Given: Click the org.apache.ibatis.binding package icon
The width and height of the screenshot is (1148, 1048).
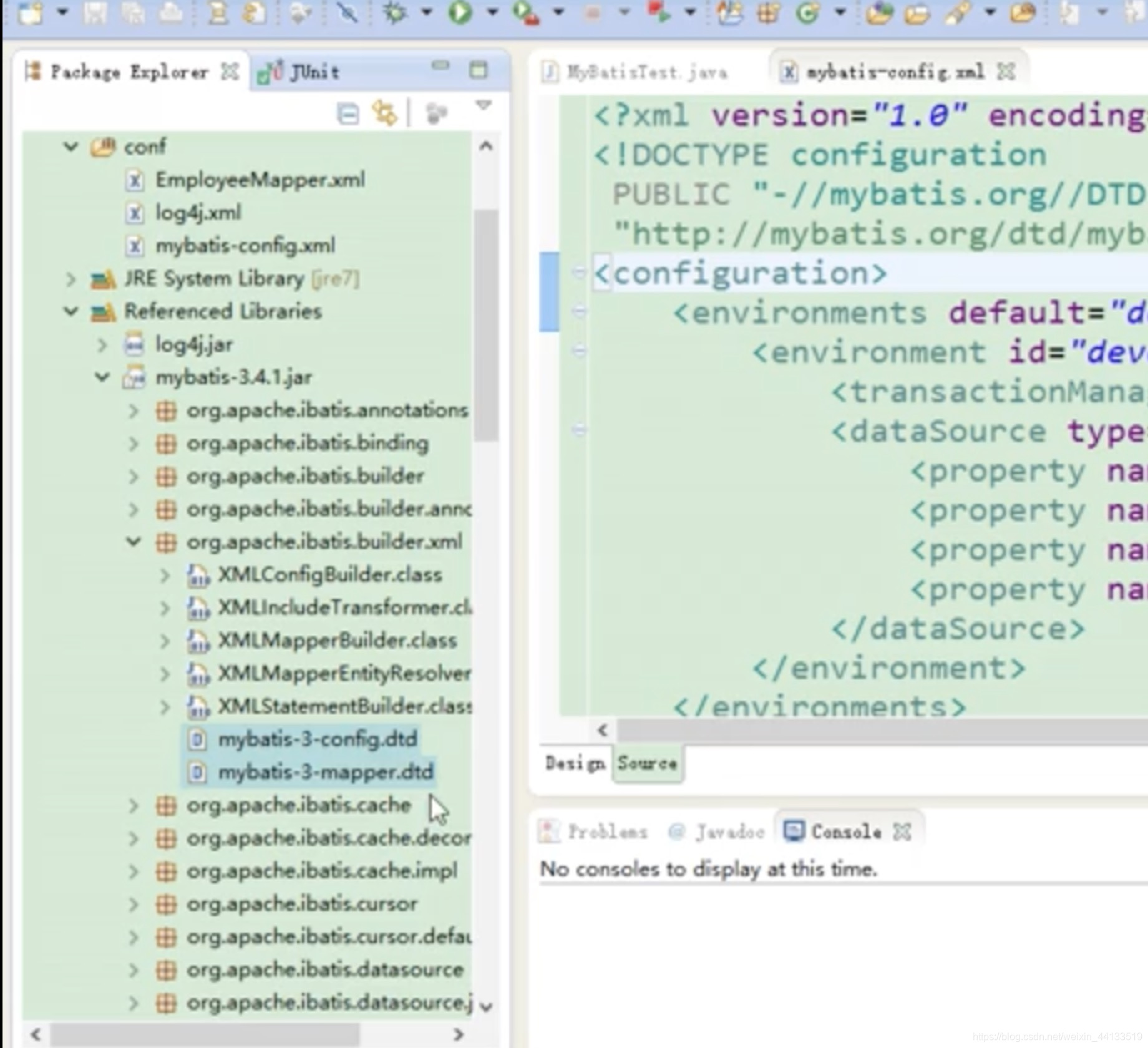Looking at the screenshot, I should [x=165, y=444].
